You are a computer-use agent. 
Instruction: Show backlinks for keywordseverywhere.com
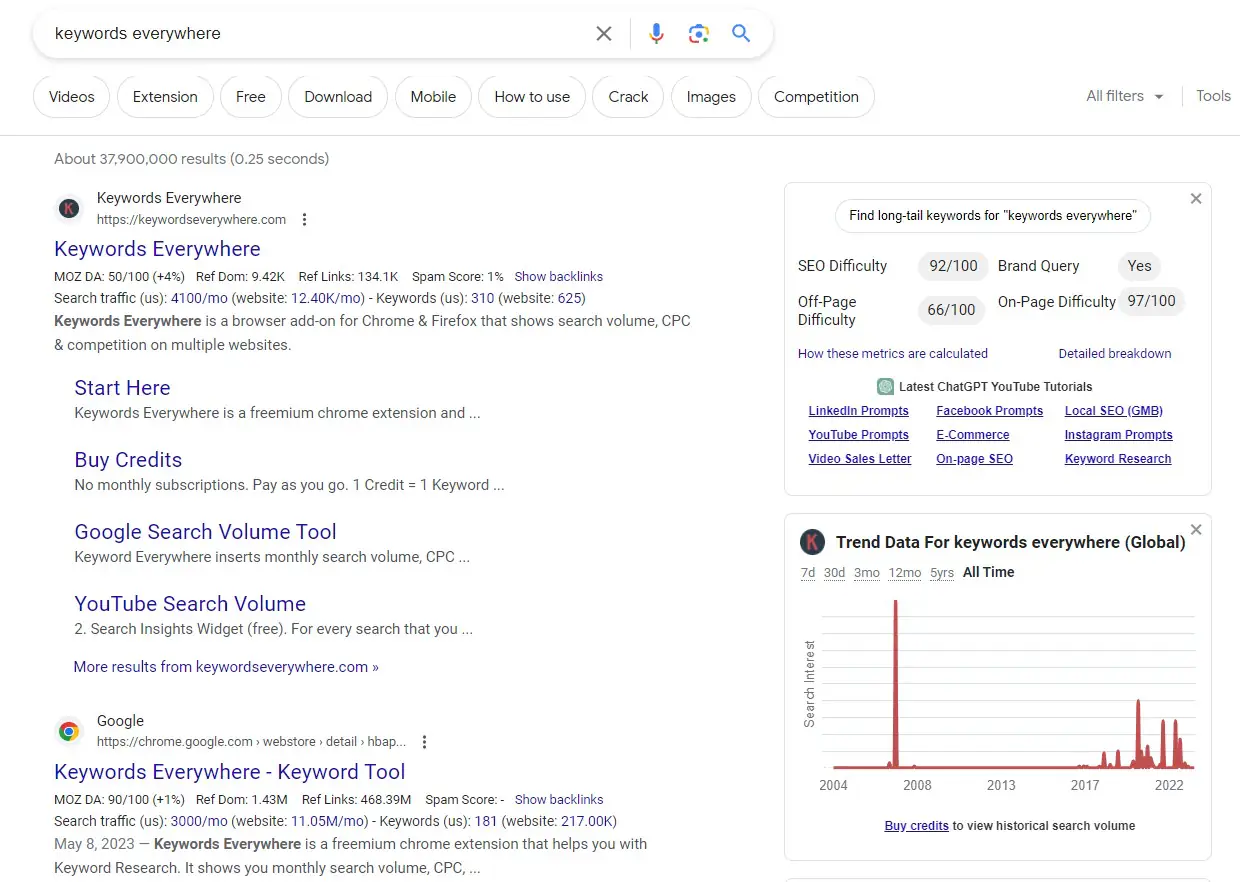point(558,276)
